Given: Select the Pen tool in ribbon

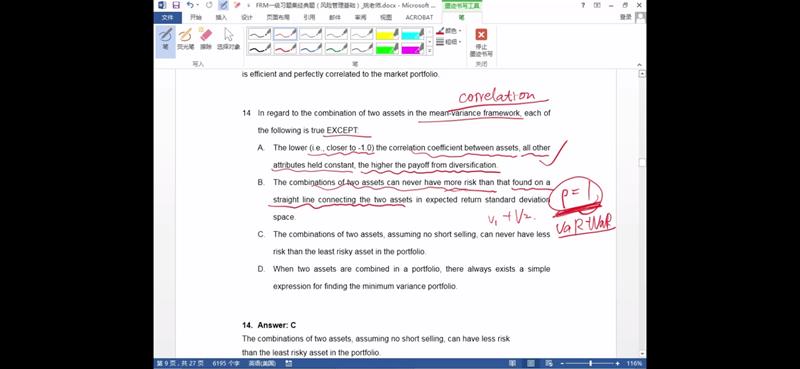Looking at the screenshot, I should tap(165, 39).
